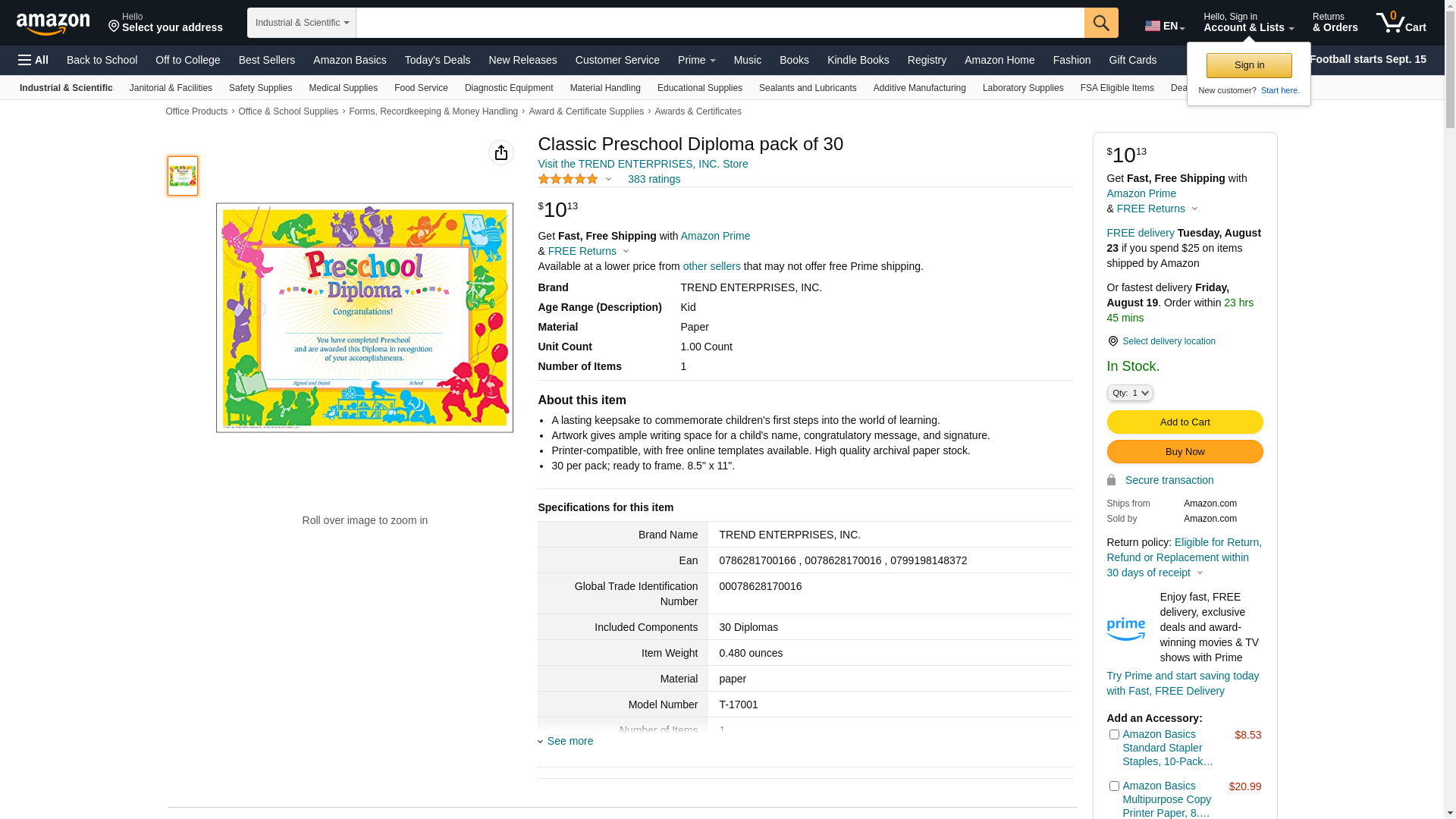The image size is (1456, 819).
Task: Open Today's Deals in the nav bar
Action: tap(438, 60)
